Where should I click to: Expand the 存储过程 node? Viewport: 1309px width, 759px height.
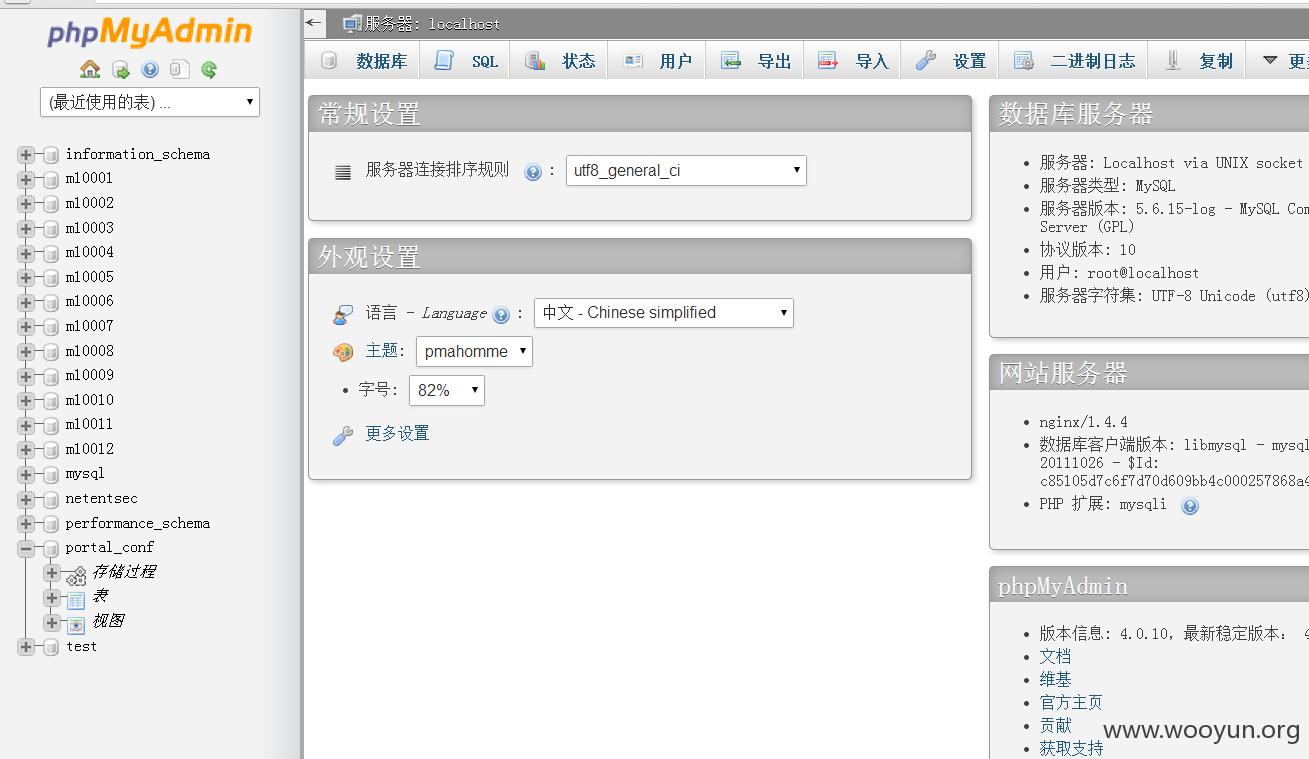pos(52,573)
